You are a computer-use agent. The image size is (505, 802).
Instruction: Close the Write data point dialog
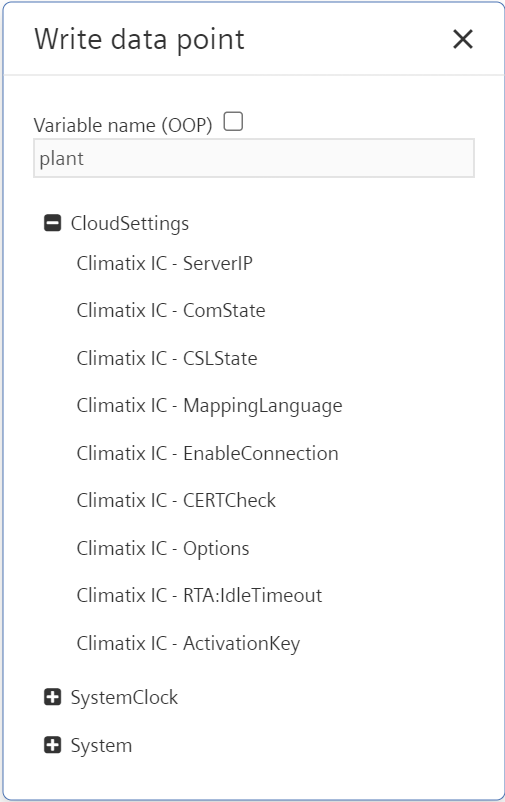coord(463,39)
